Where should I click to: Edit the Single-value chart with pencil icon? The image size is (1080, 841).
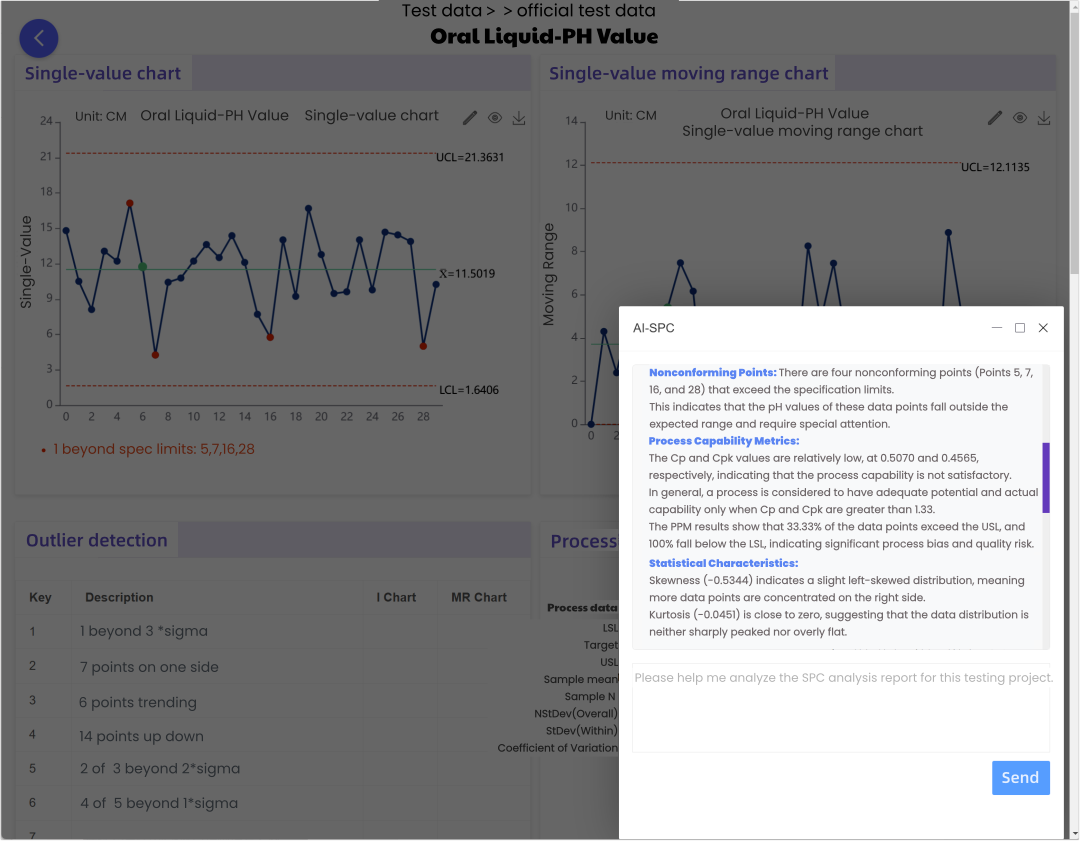coord(470,118)
